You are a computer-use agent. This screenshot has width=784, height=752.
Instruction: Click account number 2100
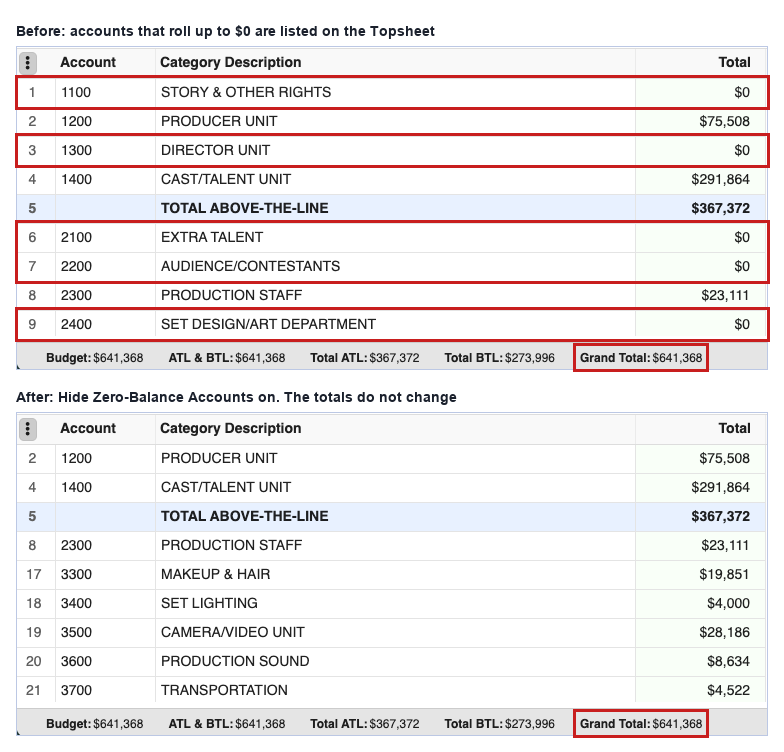76,238
